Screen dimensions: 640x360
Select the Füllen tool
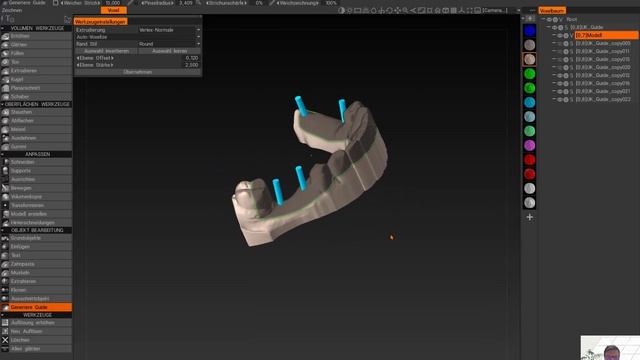pyautogui.click(x=36, y=53)
